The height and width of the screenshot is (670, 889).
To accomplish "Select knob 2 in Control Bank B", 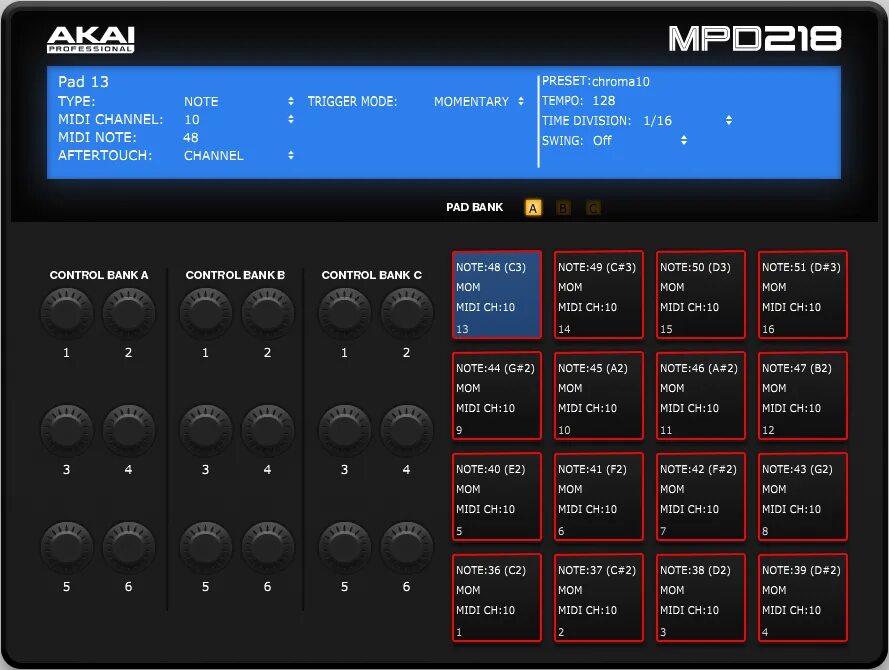I will point(267,313).
